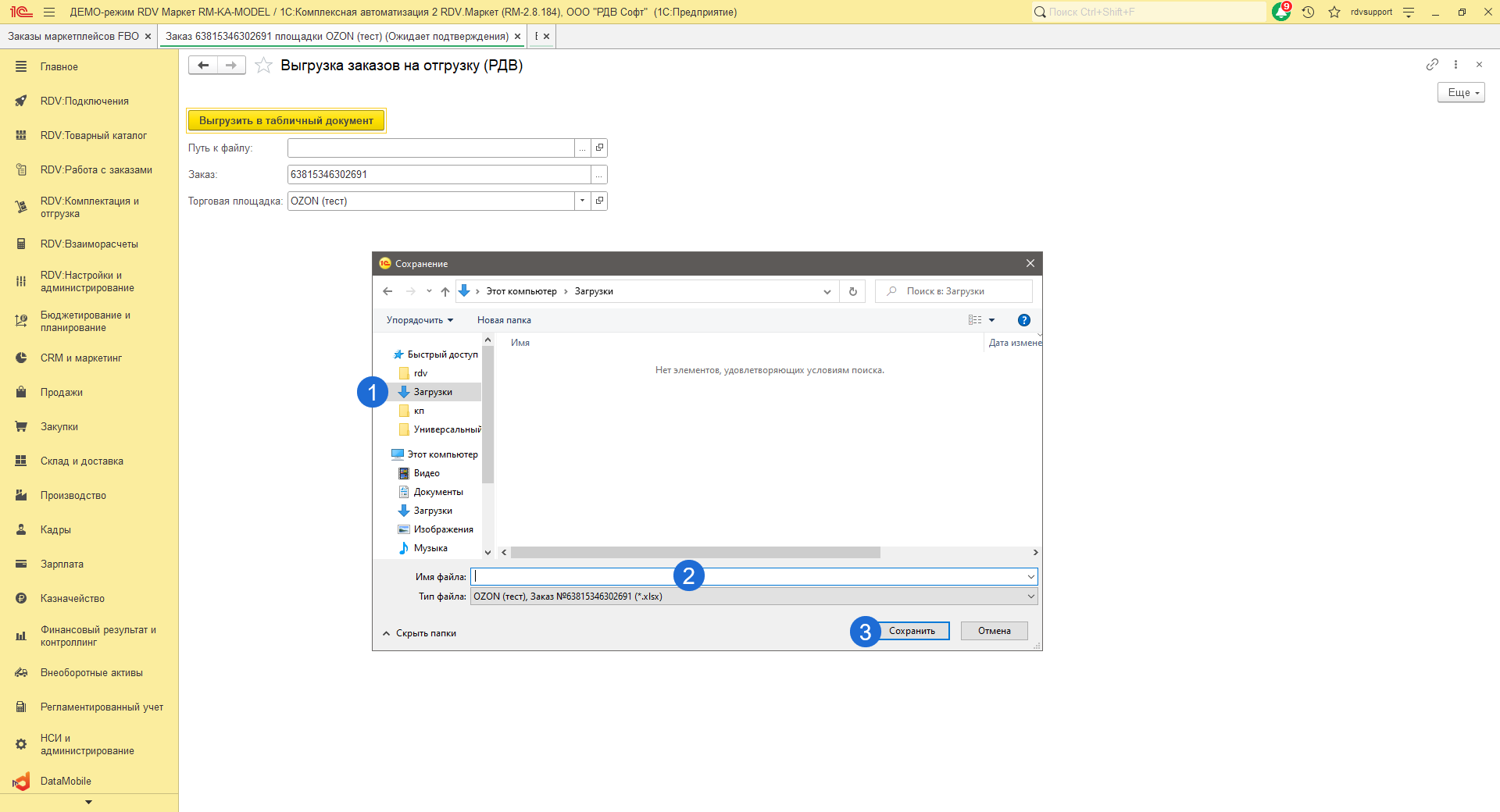Viewport: 1500px width, 812px height.
Task: Click the favorites star in title bar
Action: [1334, 12]
